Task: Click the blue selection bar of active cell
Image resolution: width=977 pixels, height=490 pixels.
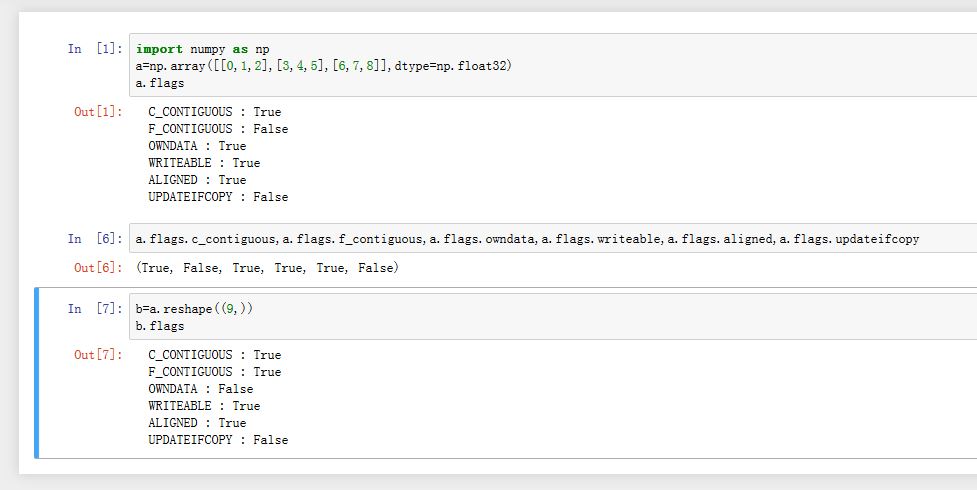Action: (x=37, y=372)
